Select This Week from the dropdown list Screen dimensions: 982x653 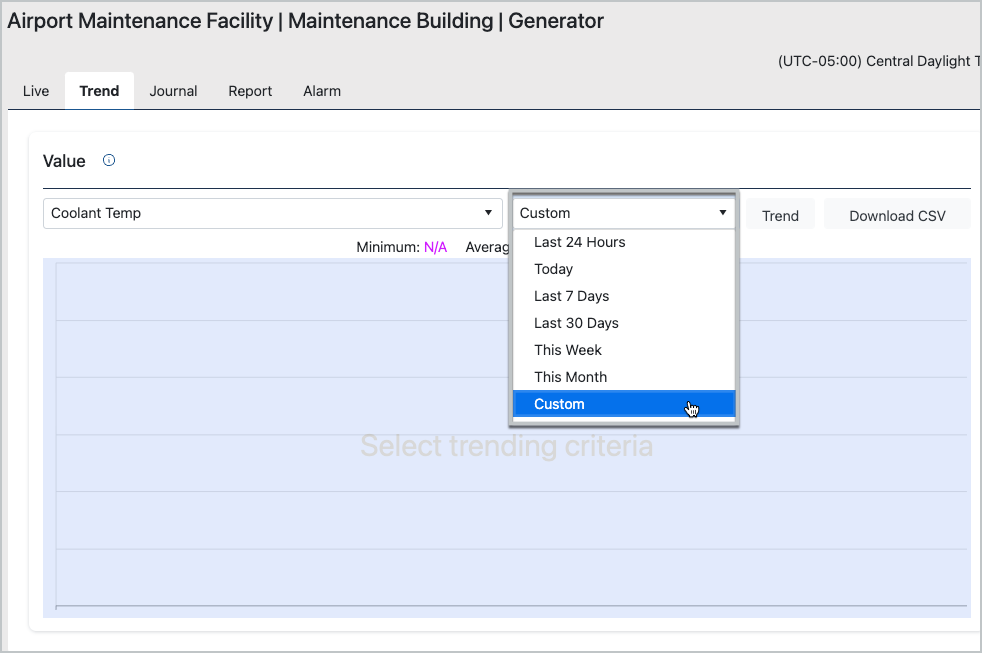pyautogui.click(x=567, y=350)
